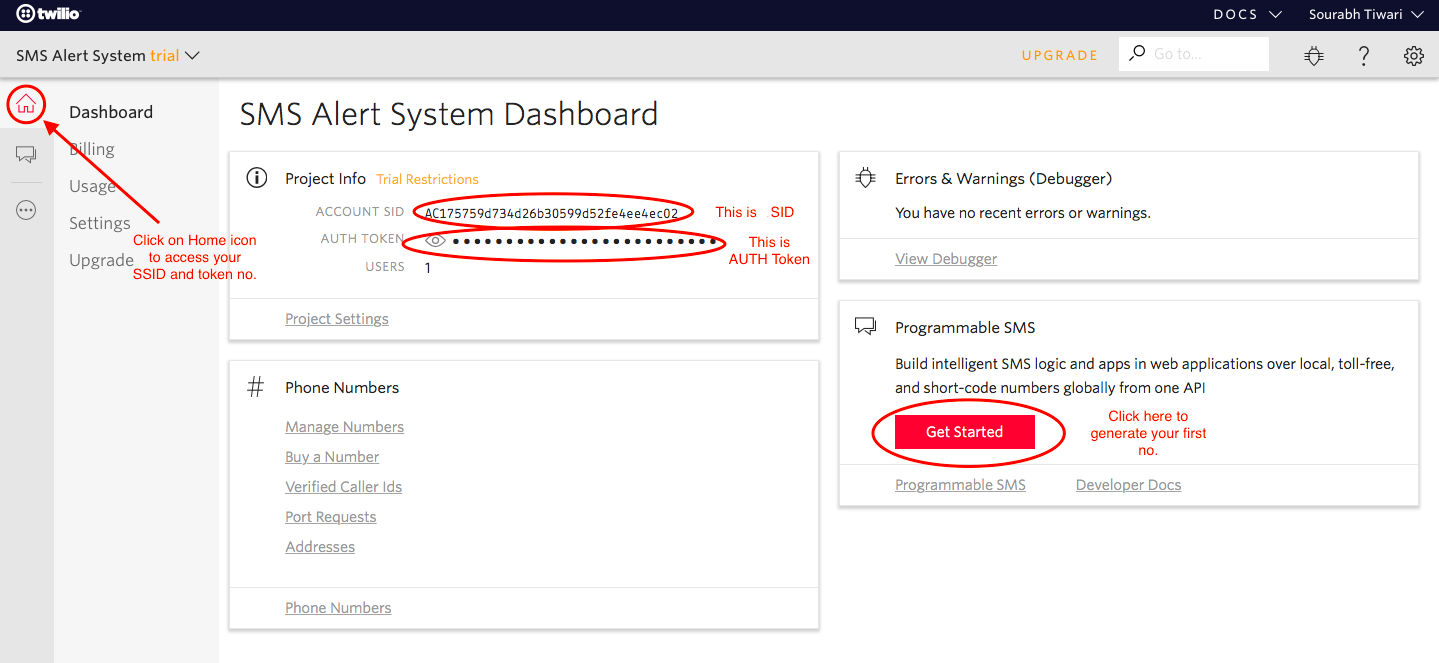Expand the SMS Alert System project dropdown

[x=108, y=55]
